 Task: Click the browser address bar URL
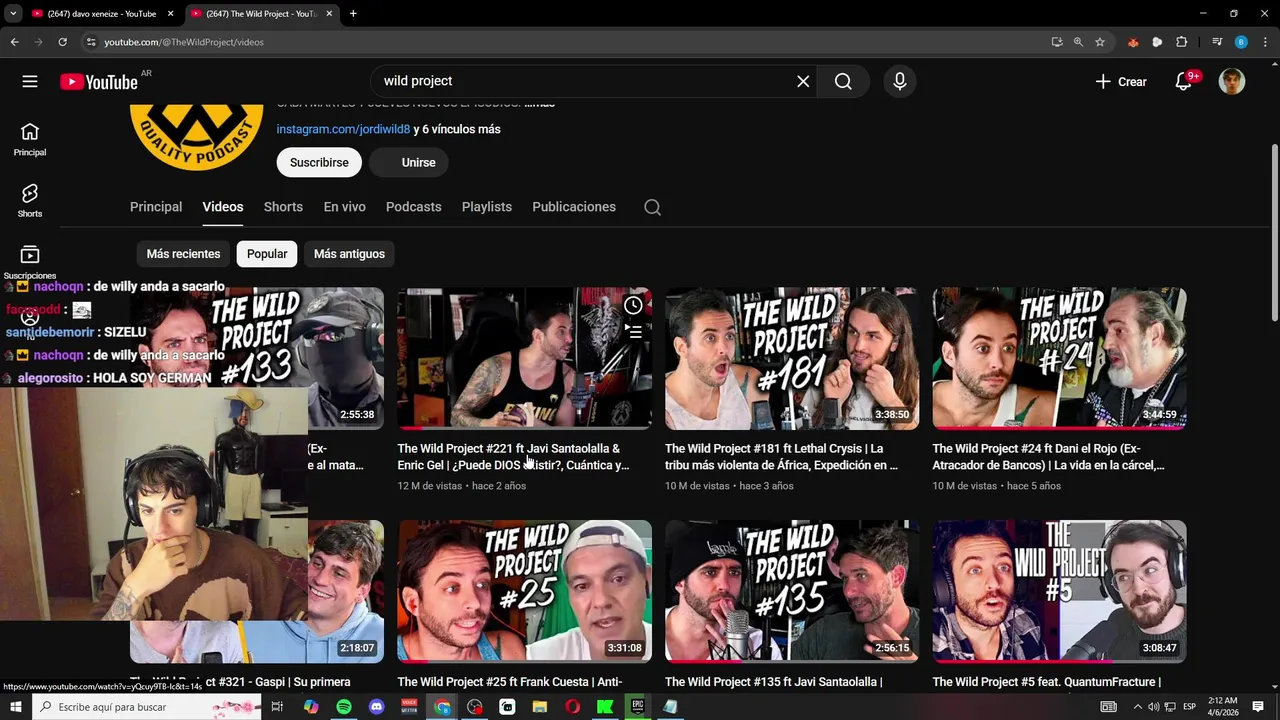184,42
